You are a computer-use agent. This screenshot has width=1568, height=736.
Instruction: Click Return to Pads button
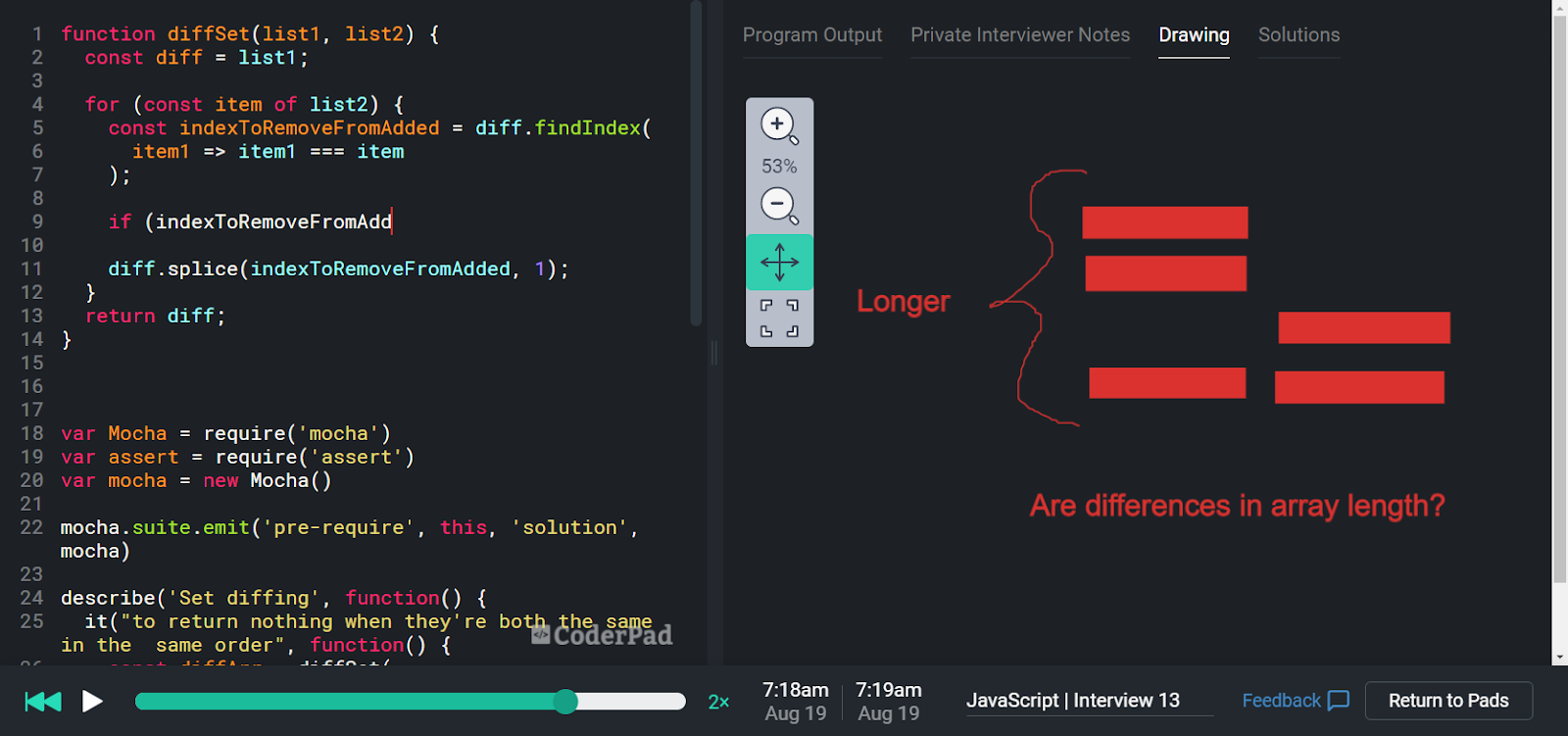(x=1448, y=701)
